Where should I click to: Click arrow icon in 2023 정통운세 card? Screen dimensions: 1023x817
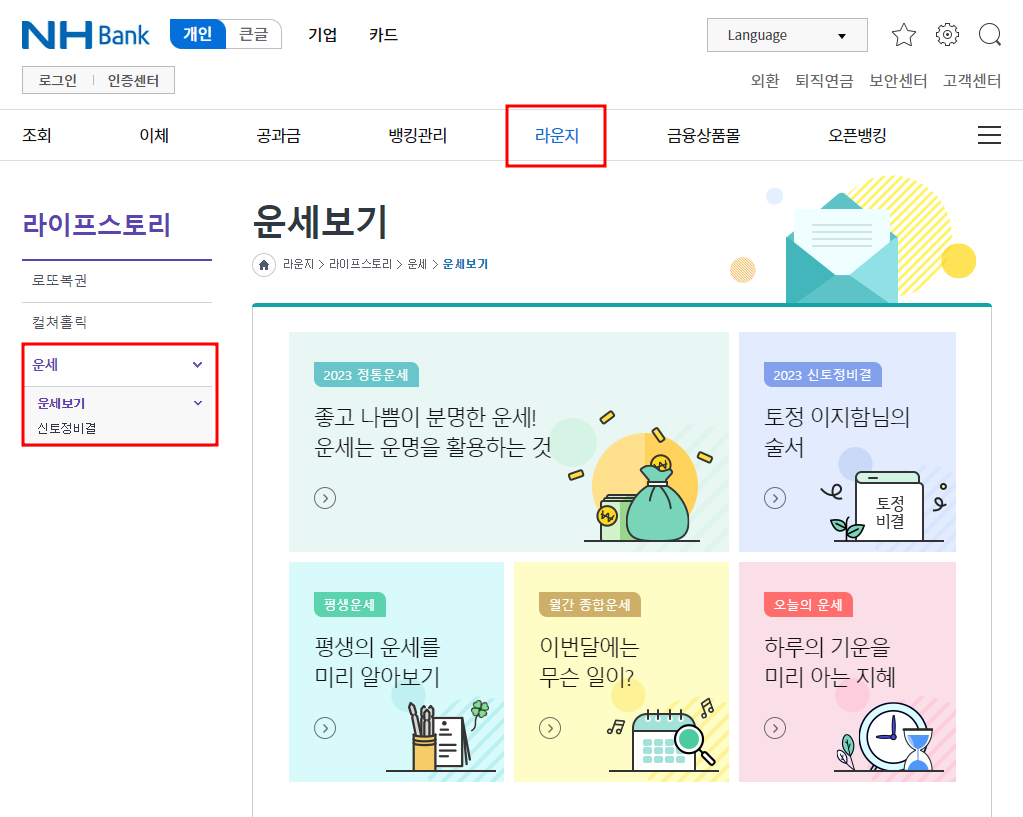[325, 498]
